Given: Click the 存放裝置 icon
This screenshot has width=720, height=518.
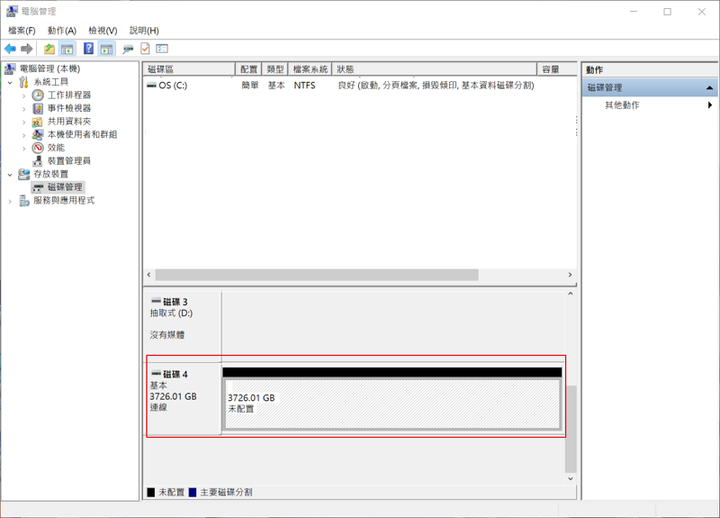Looking at the screenshot, I should pyautogui.click(x=24, y=174).
